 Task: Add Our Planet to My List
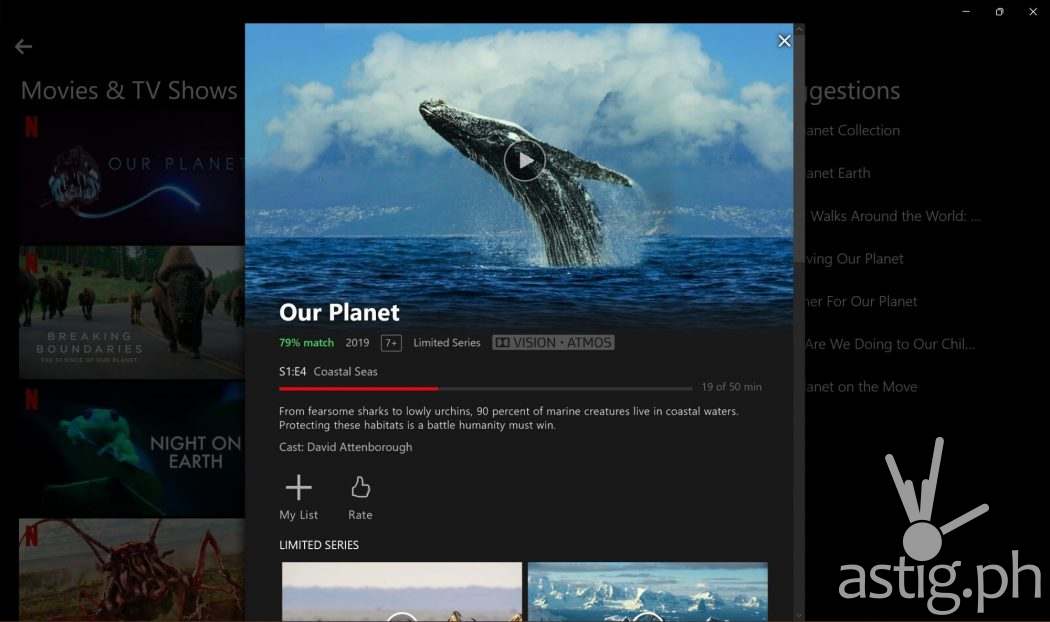[x=299, y=497]
